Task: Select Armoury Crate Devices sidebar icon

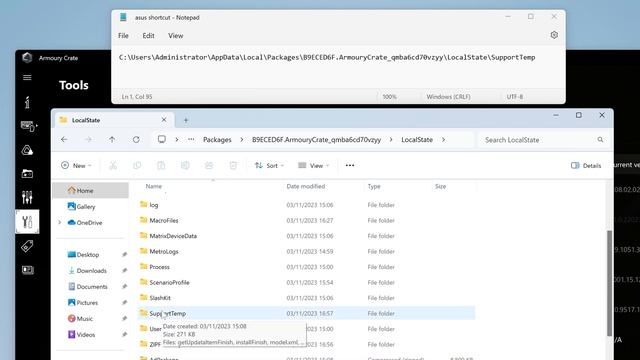Action: tap(28, 126)
